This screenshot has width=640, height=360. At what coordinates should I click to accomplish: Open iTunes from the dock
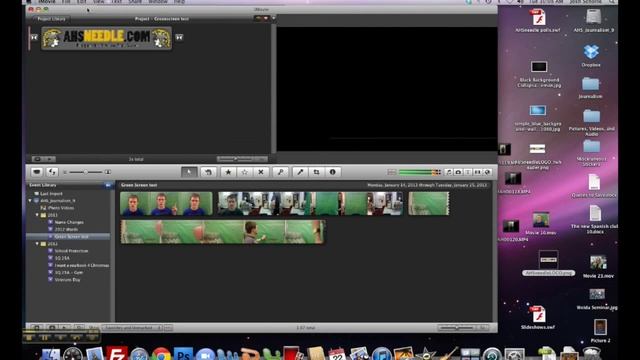pos(382,354)
